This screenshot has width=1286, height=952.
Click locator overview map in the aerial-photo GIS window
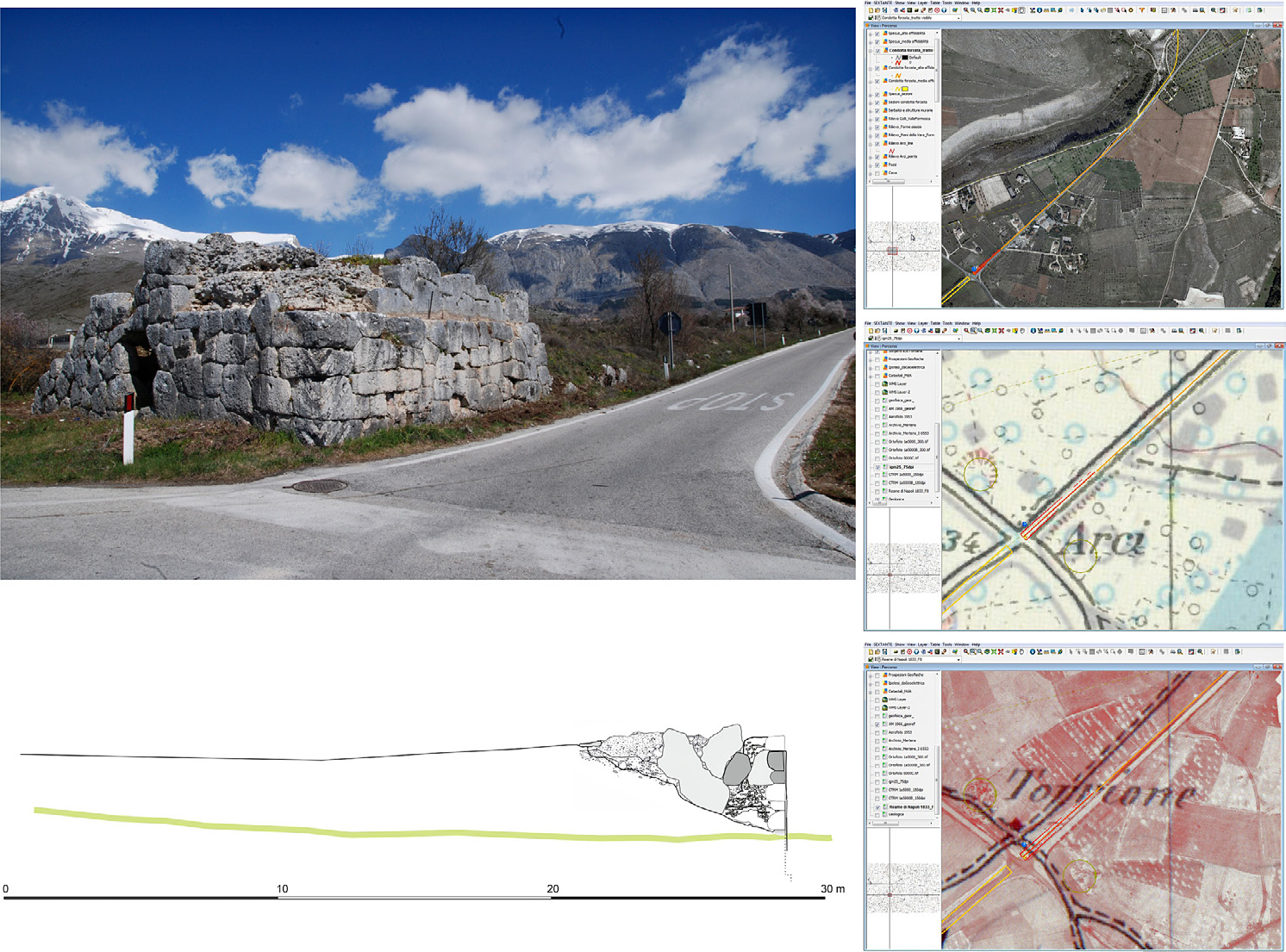pyautogui.click(x=902, y=247)
